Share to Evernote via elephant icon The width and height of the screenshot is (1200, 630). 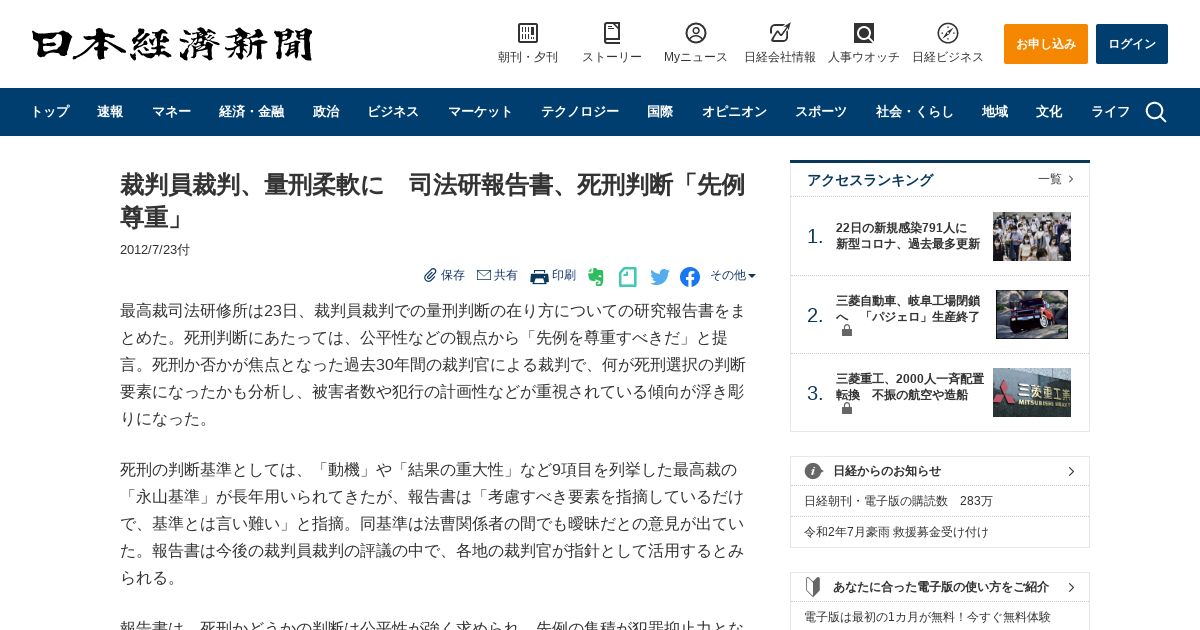[x=596, y=277]
